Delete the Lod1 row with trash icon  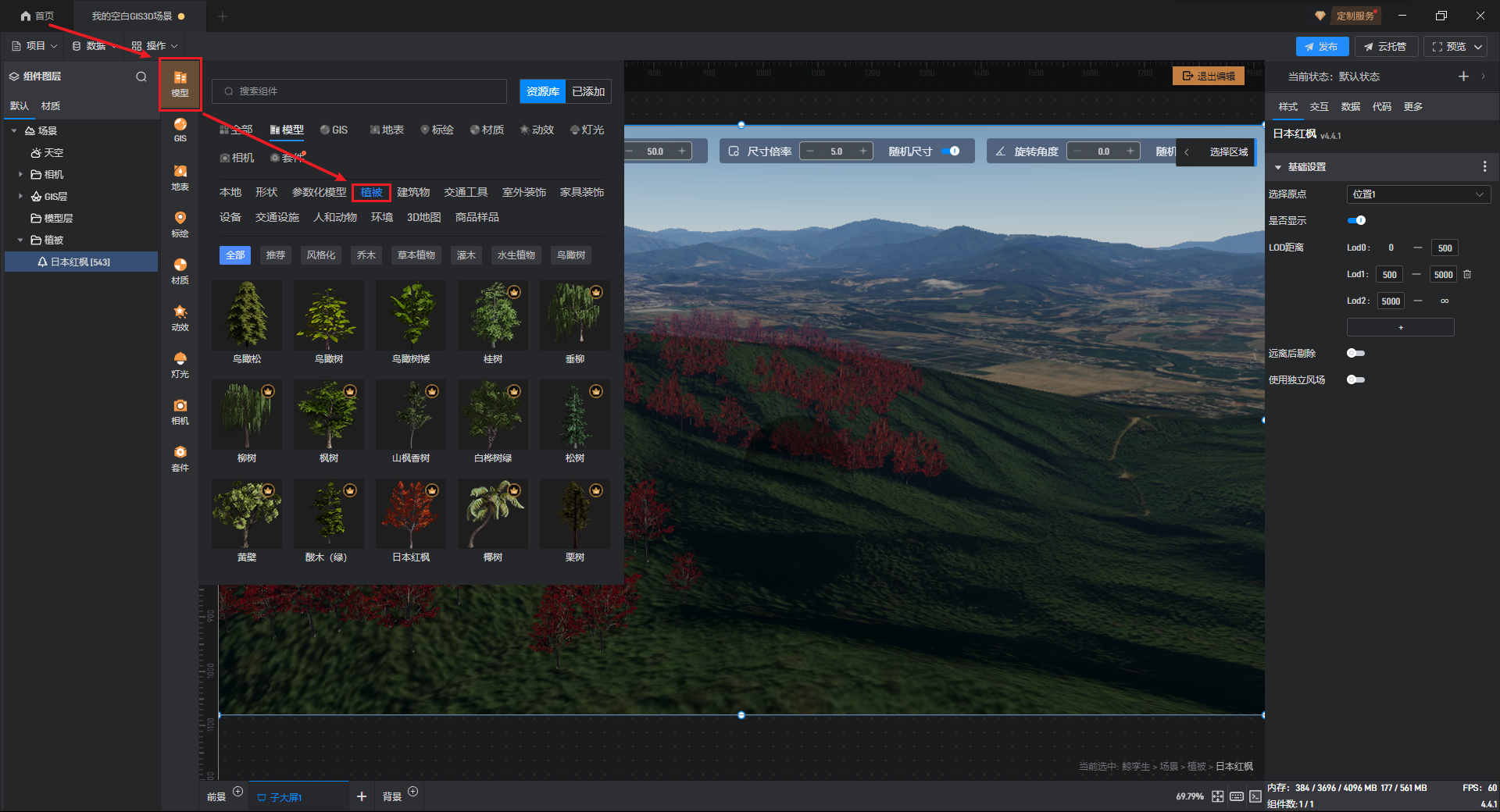[1467, 274]
